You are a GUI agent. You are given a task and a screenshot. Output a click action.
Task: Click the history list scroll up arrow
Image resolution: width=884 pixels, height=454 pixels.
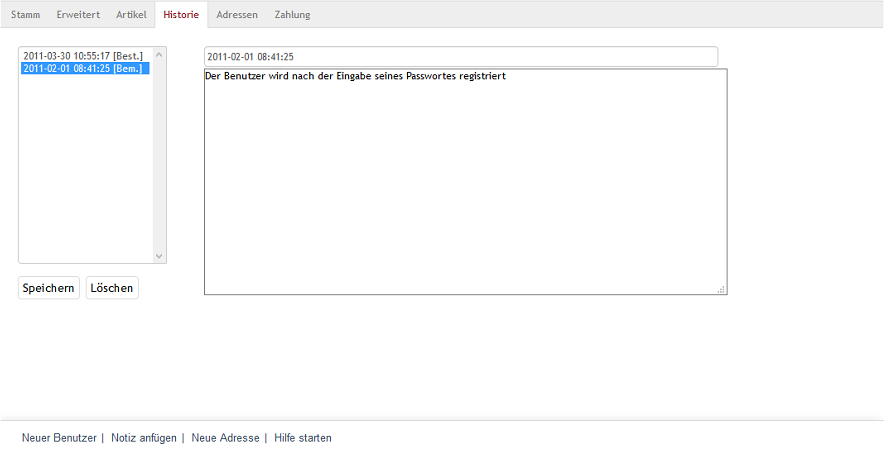[159, 55]
